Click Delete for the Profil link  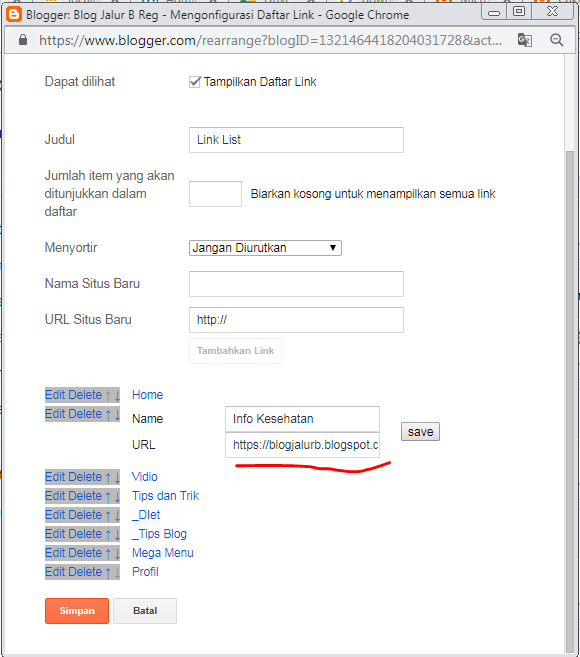tap(85, 572)
